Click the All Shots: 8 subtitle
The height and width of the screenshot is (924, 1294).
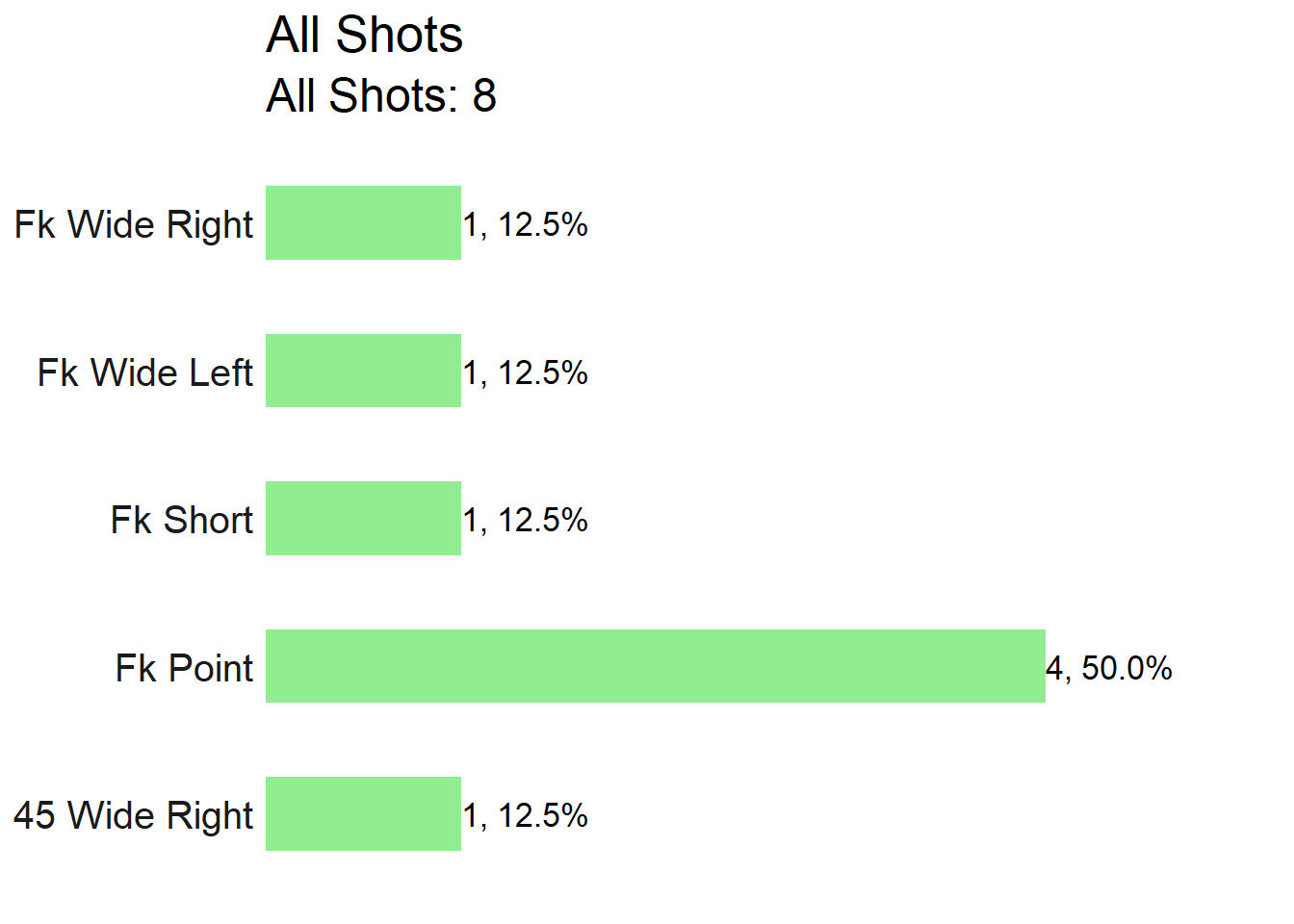(381, 96)
